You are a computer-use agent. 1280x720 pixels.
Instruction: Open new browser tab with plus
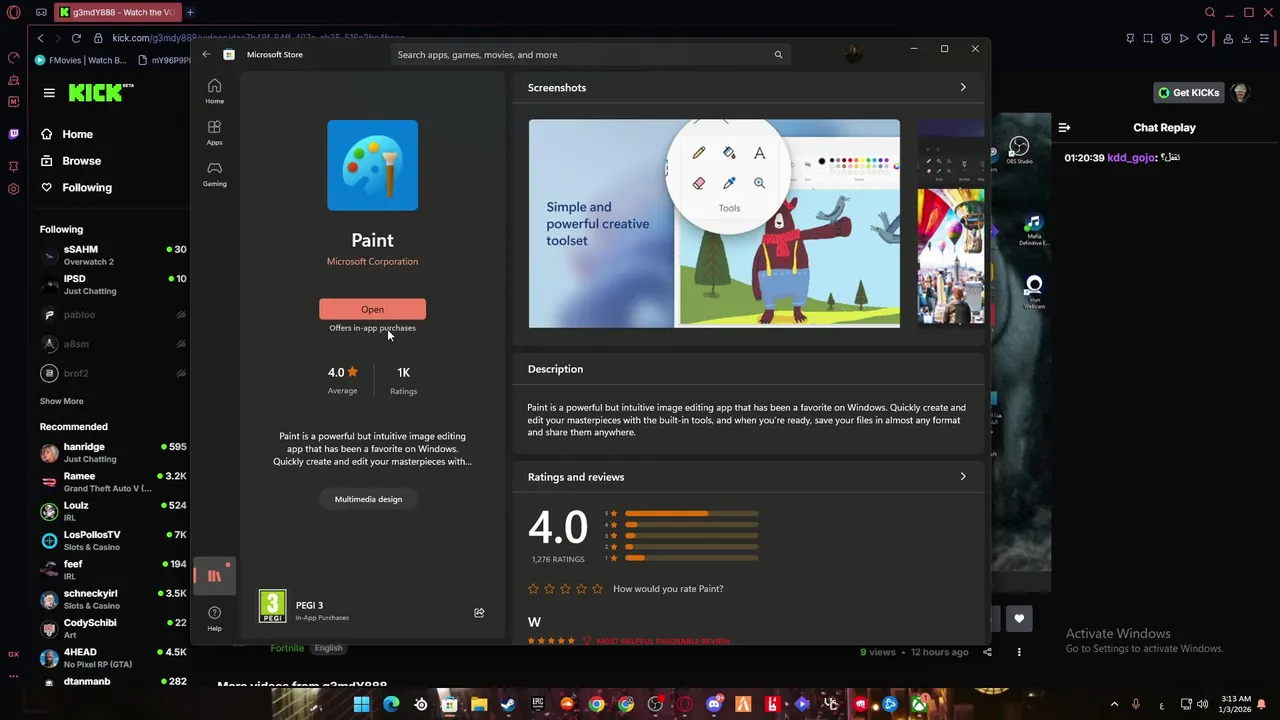click(190, 12)
